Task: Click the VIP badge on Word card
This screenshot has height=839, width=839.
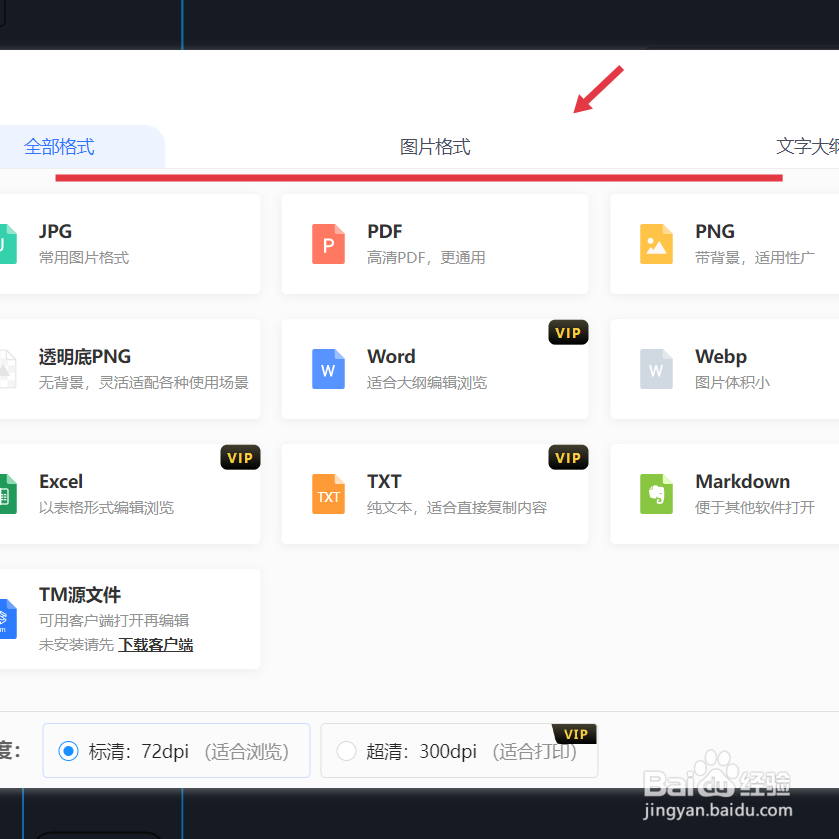Action: pos(568,332)
